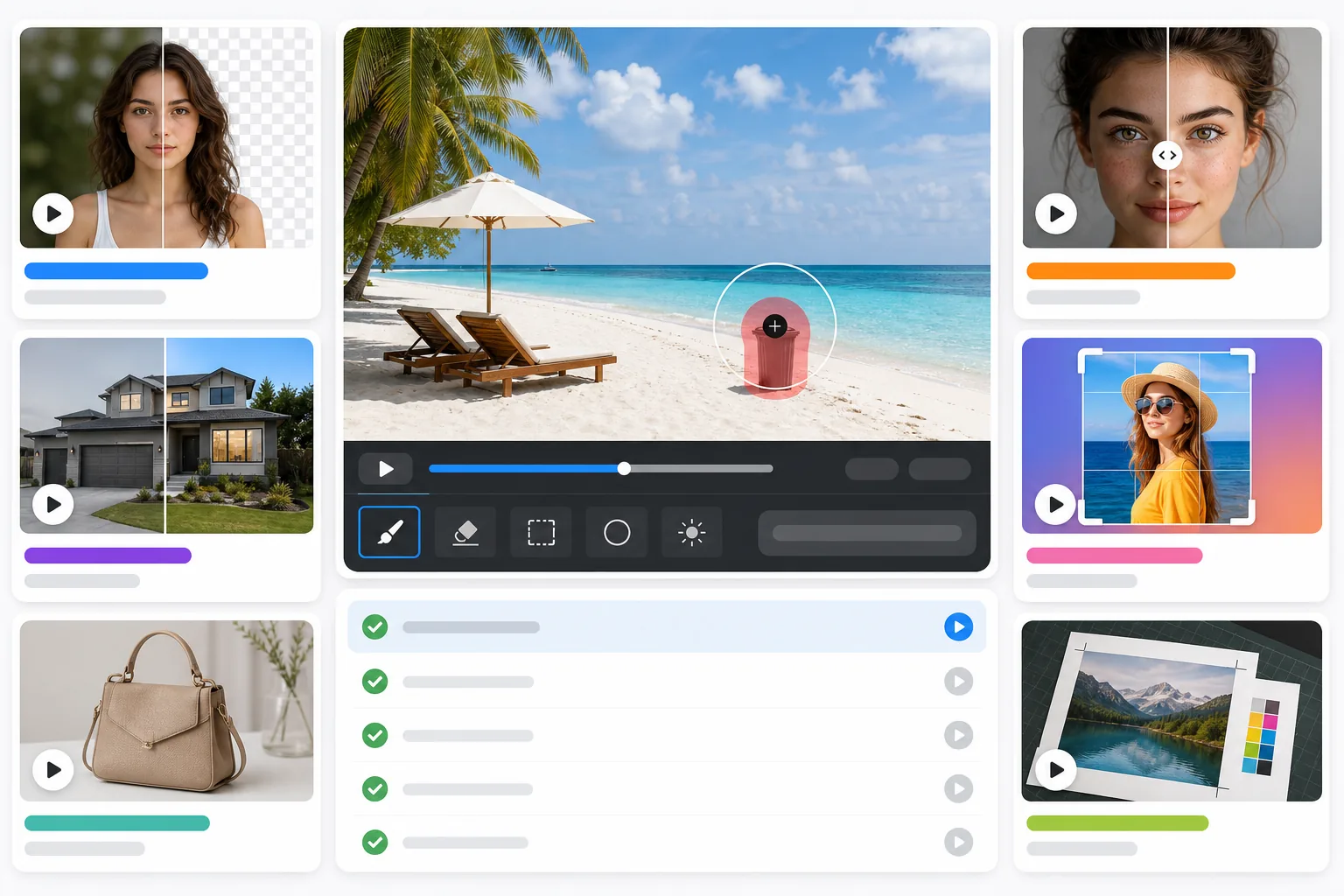Select the Brush tool in the editor toolbar
This screenshot has height=896, width=1344.
click(389, 532)
